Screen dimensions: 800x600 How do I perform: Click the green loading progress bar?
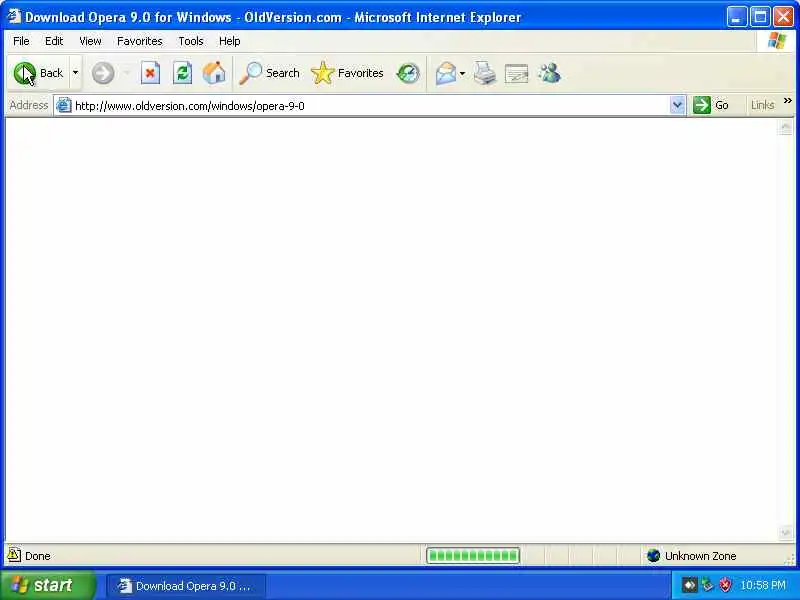[473, 556]
